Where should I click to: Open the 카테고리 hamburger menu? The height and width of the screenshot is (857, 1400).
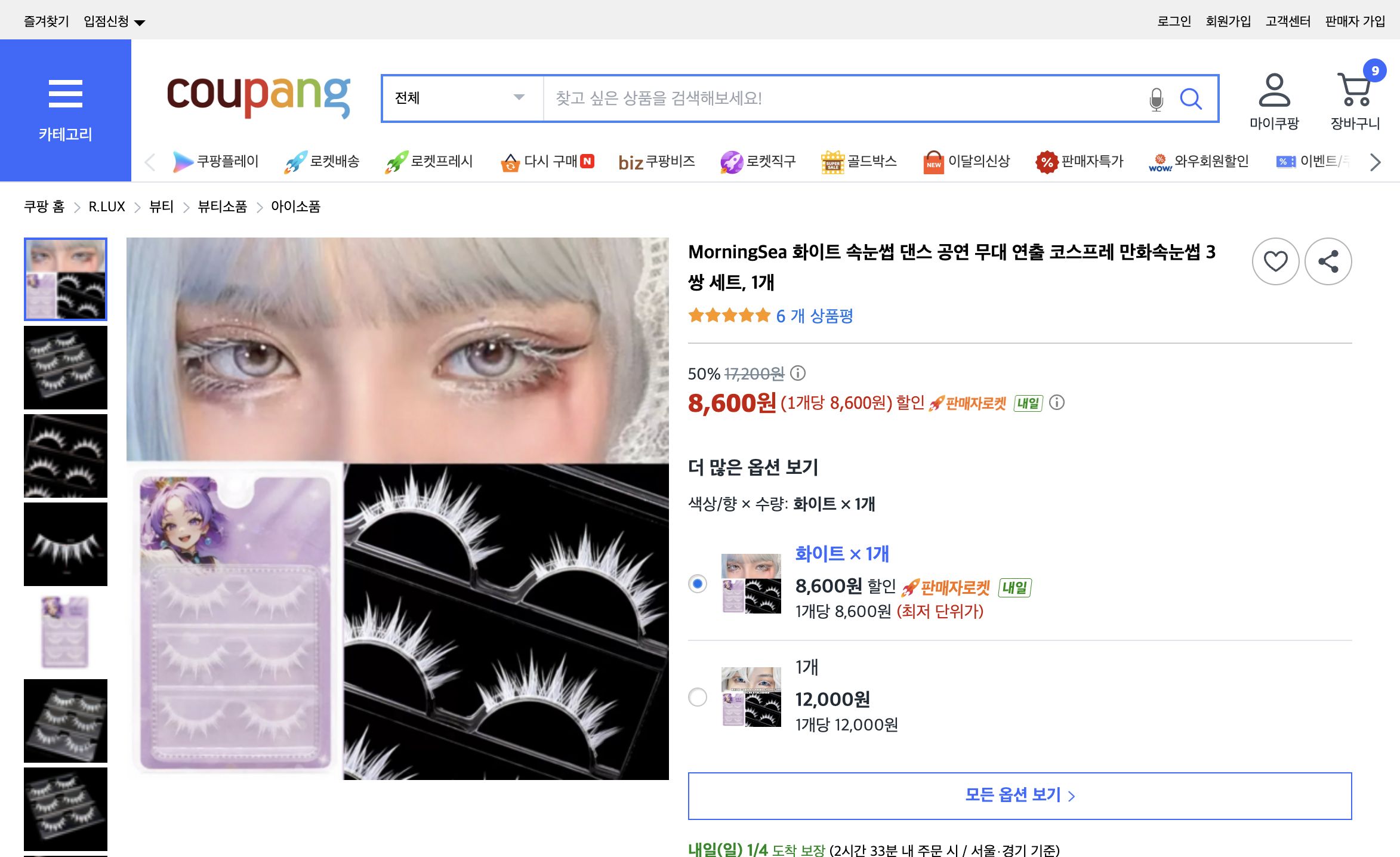point(66,94)
